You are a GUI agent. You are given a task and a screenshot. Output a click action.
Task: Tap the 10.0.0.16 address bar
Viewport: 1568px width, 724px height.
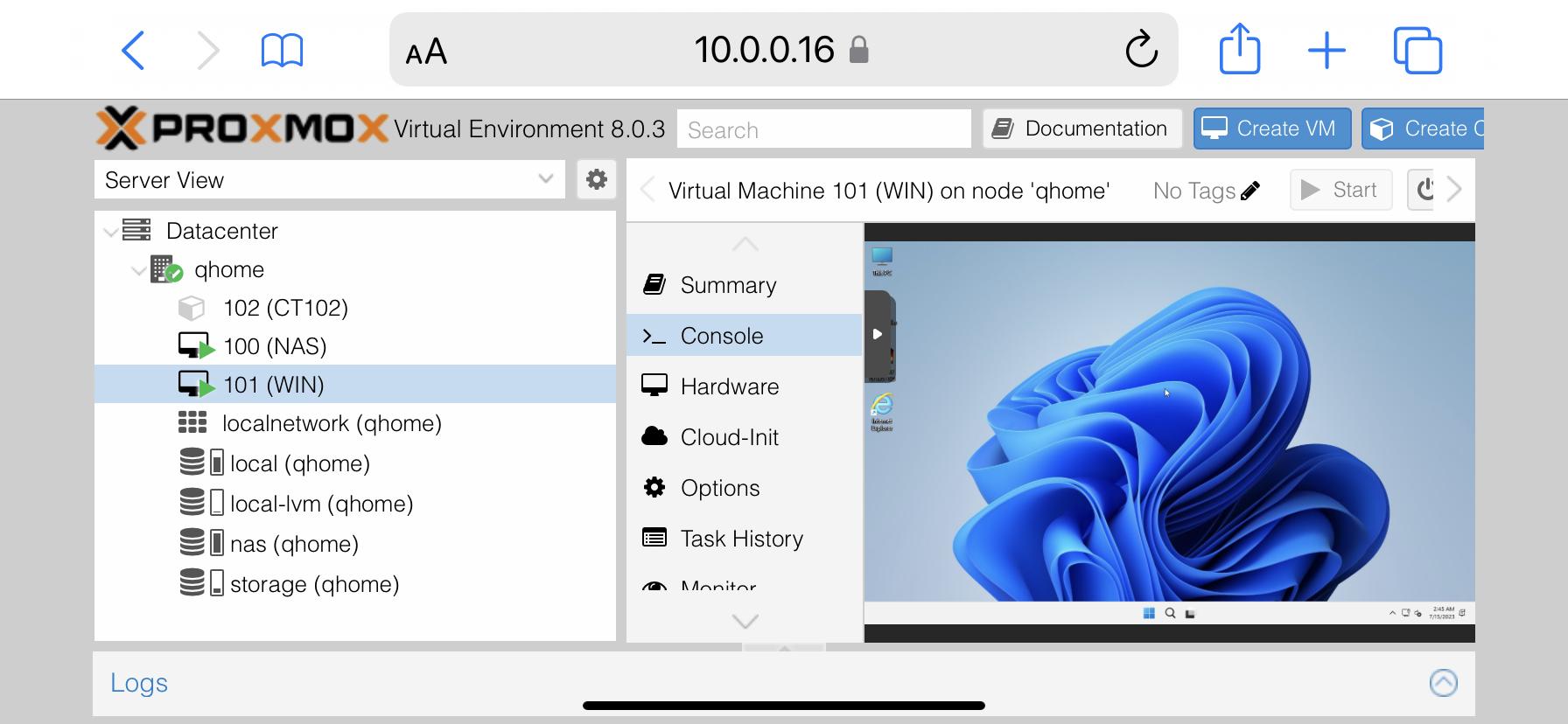(x=783, y=49)
